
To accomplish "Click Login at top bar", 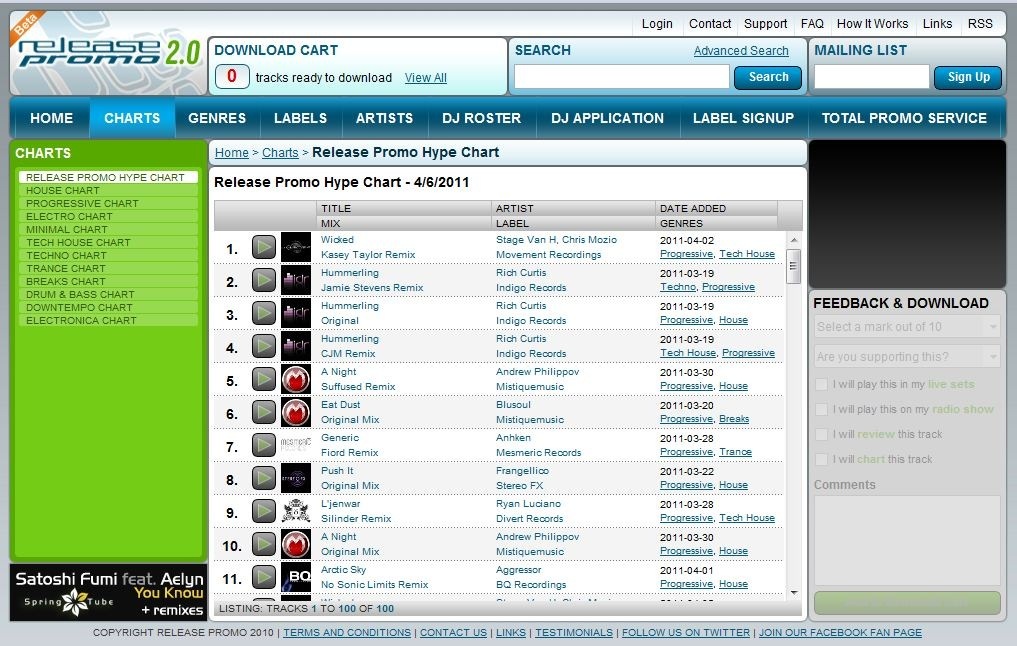I will point(657,24).
